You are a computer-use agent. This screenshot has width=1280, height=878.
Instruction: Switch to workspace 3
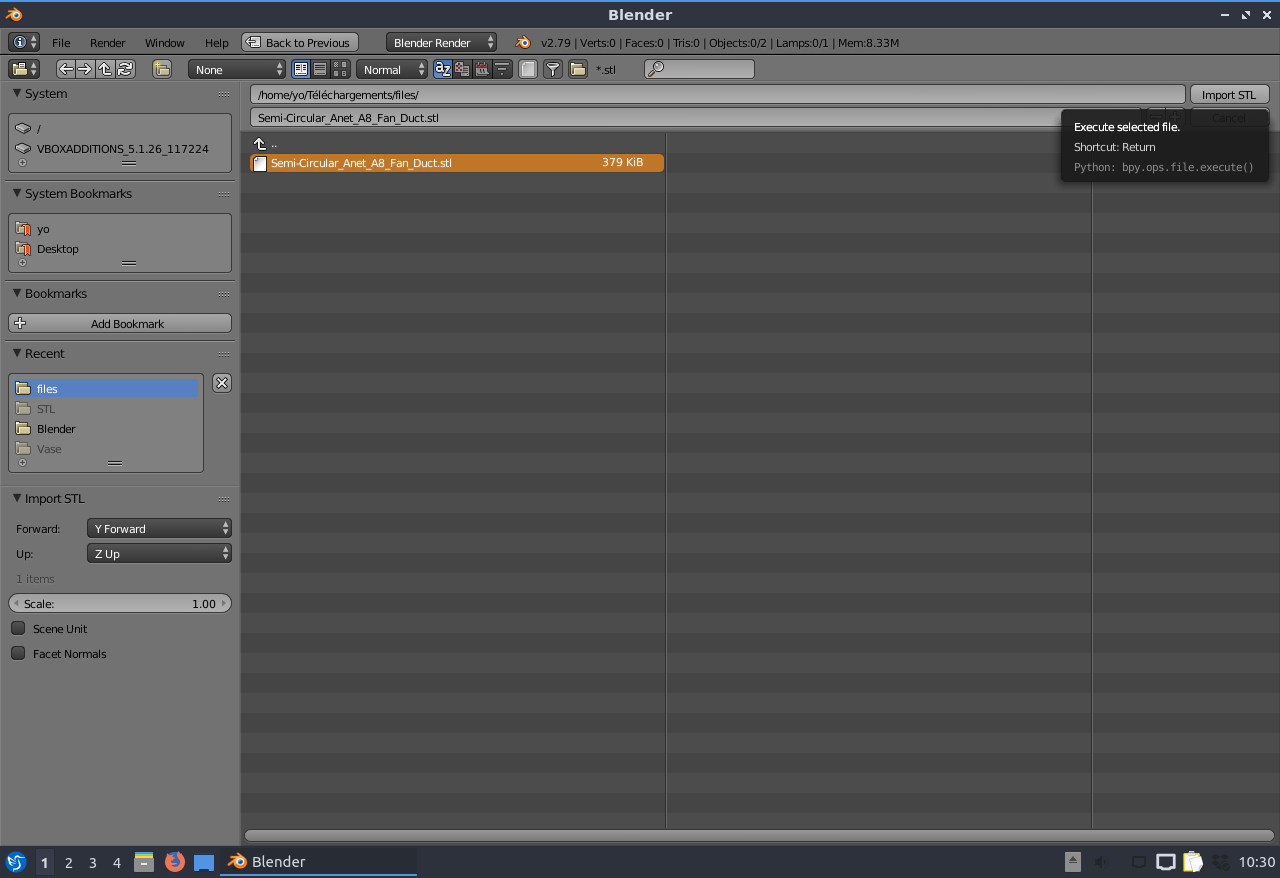pyautogui.click(x=92, y=862)
